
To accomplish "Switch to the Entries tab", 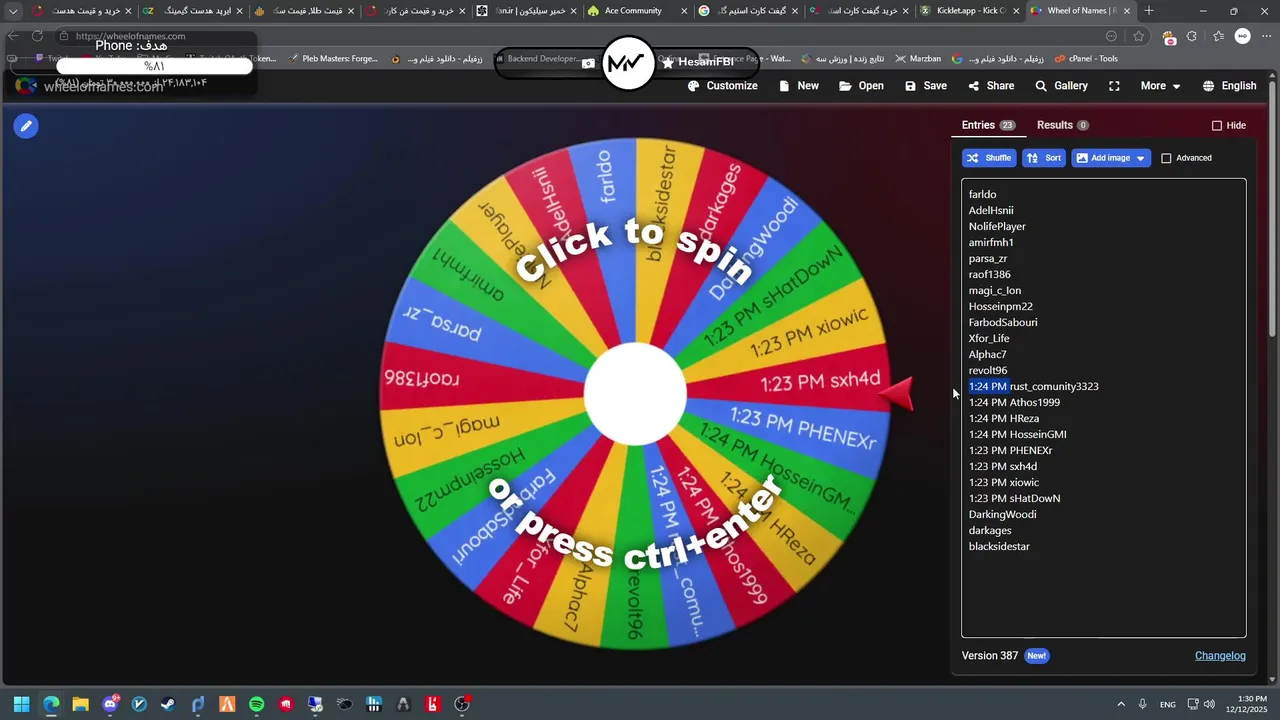I will pyautogui.click(x=988, y=125).
